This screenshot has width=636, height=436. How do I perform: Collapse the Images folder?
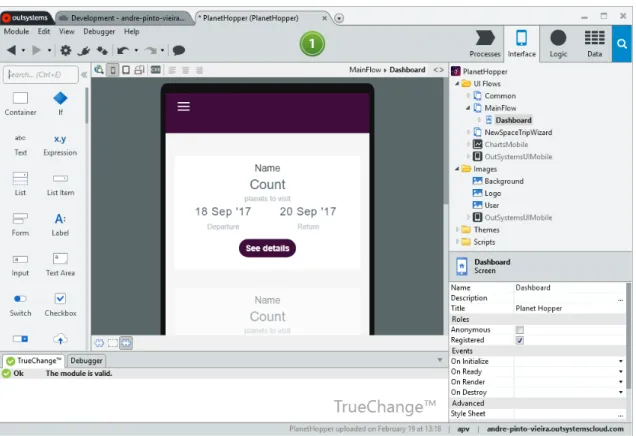tap(457, 169)
